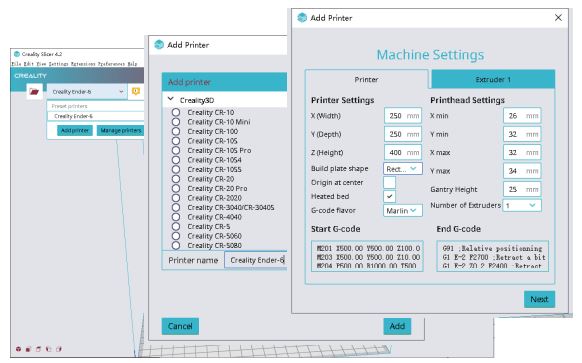Click the Next button

click(x=539, y=299)
